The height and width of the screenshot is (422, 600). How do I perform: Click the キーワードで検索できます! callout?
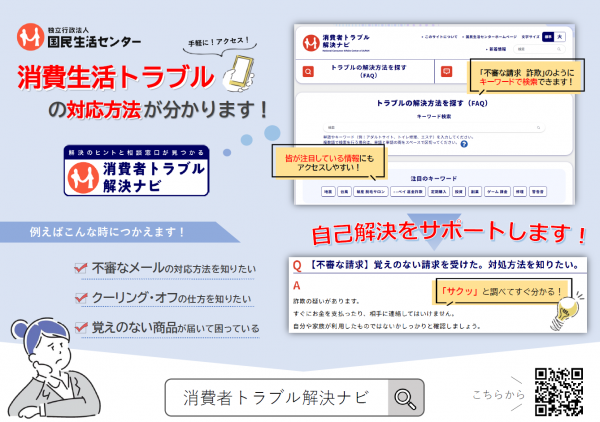[527, 77]
